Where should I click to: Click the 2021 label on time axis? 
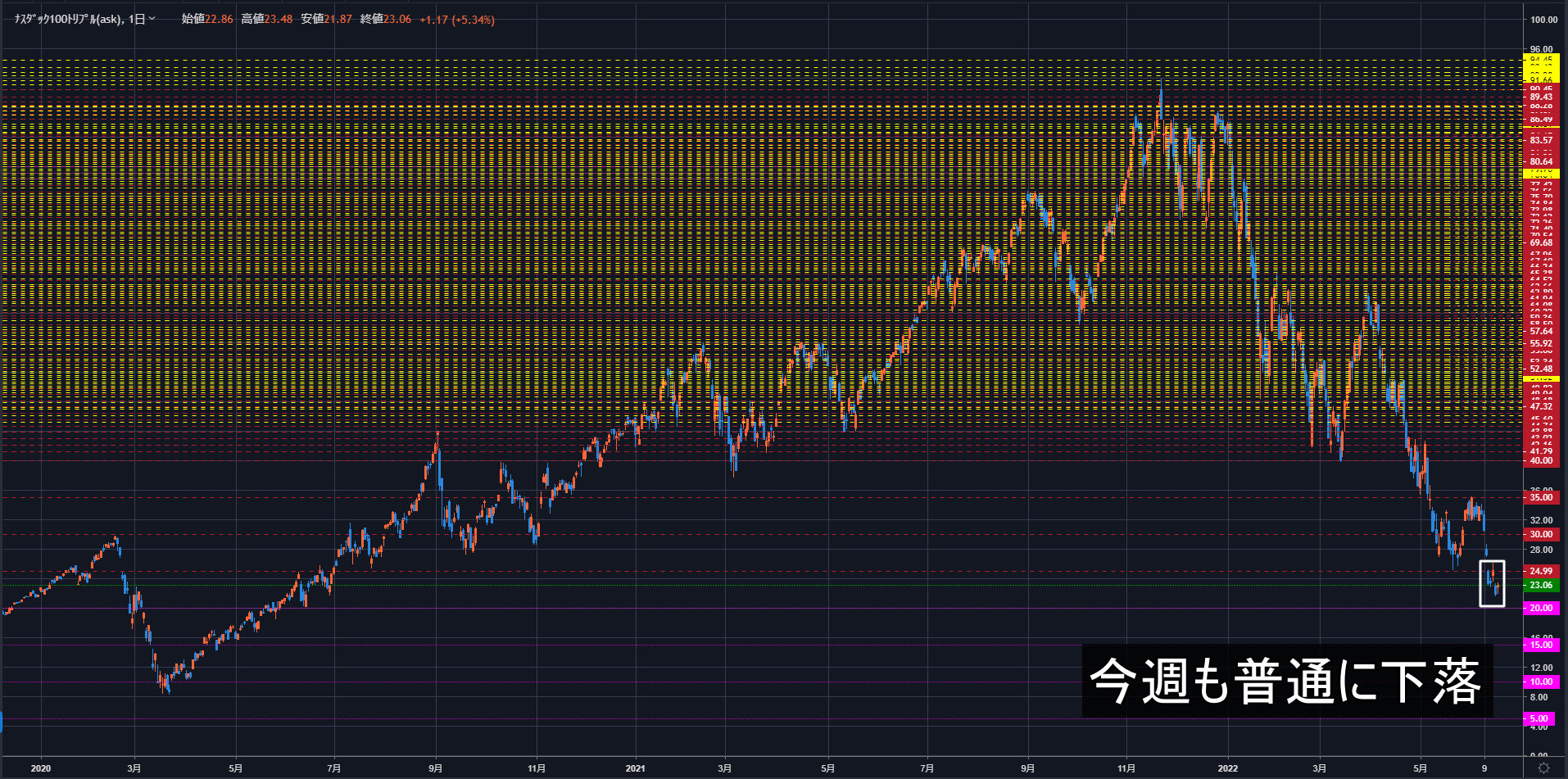pyautogui.click(x=635, y=768)
